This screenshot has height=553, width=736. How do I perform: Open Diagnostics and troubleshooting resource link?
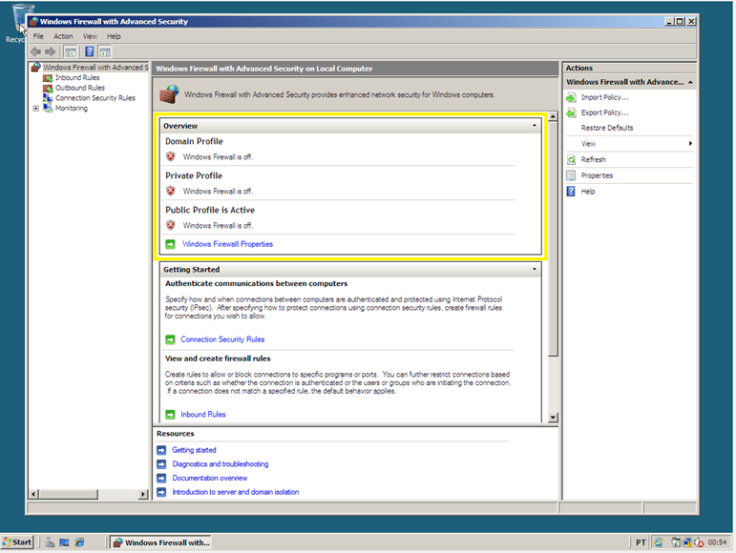220,464
